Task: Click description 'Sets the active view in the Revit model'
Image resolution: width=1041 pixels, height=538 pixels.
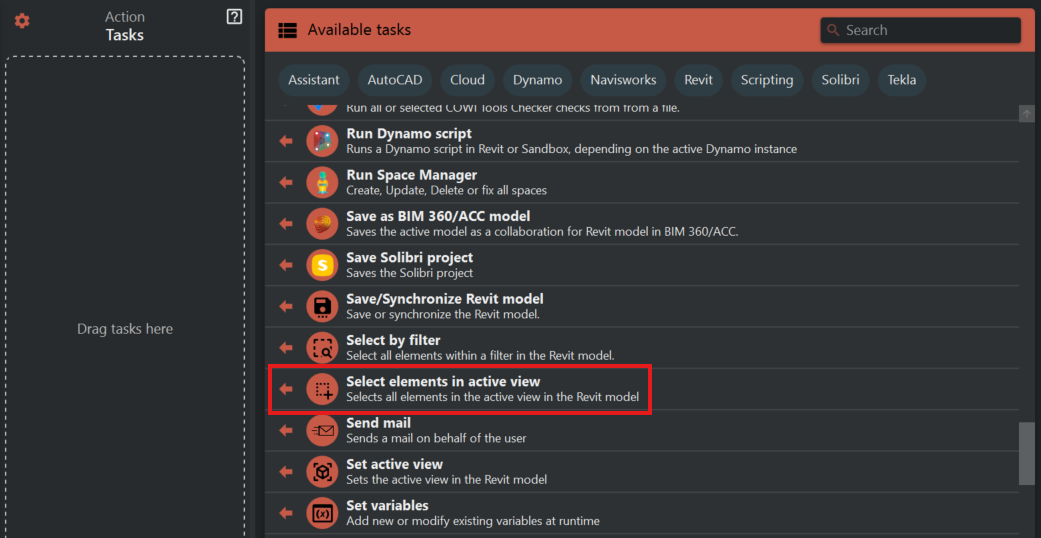Action: [x=447, y=480]
